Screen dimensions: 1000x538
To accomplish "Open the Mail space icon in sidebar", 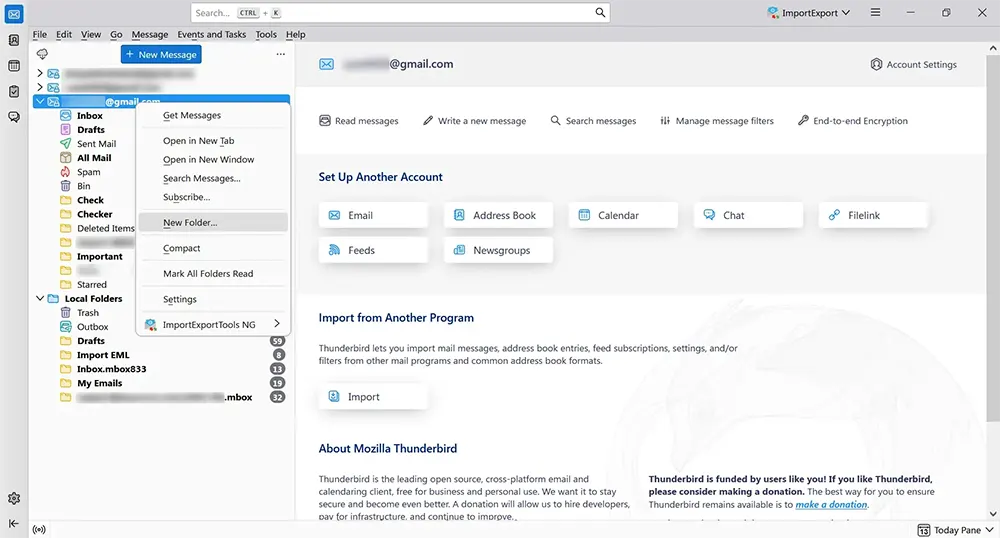I will tap(14, 14).
